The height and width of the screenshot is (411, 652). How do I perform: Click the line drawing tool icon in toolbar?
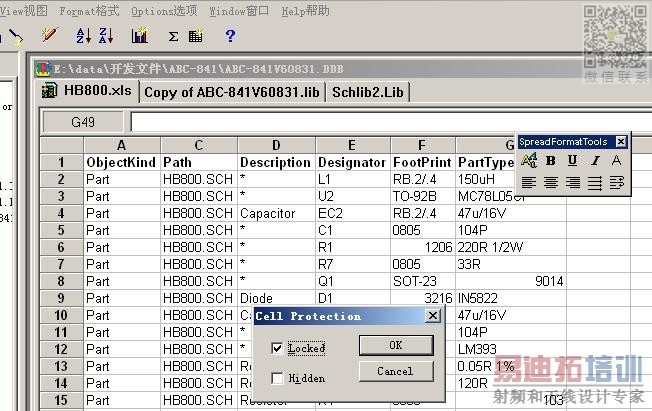click(x=16, y=37)
